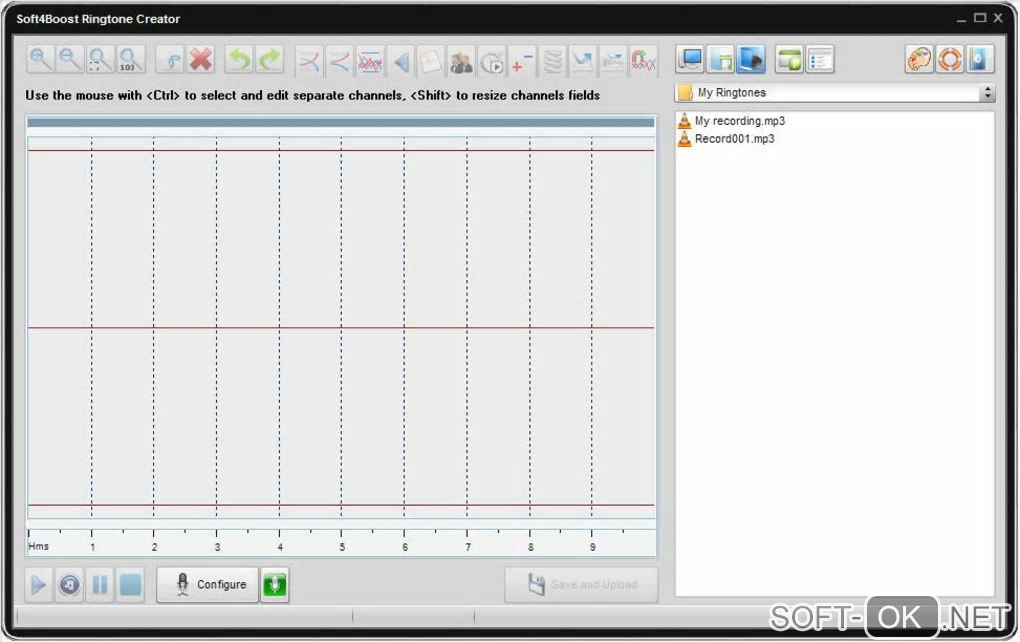Screen dimensions: 1020x642
Task: Click the green window with globe icon
Action: click(x=790, y=59)
